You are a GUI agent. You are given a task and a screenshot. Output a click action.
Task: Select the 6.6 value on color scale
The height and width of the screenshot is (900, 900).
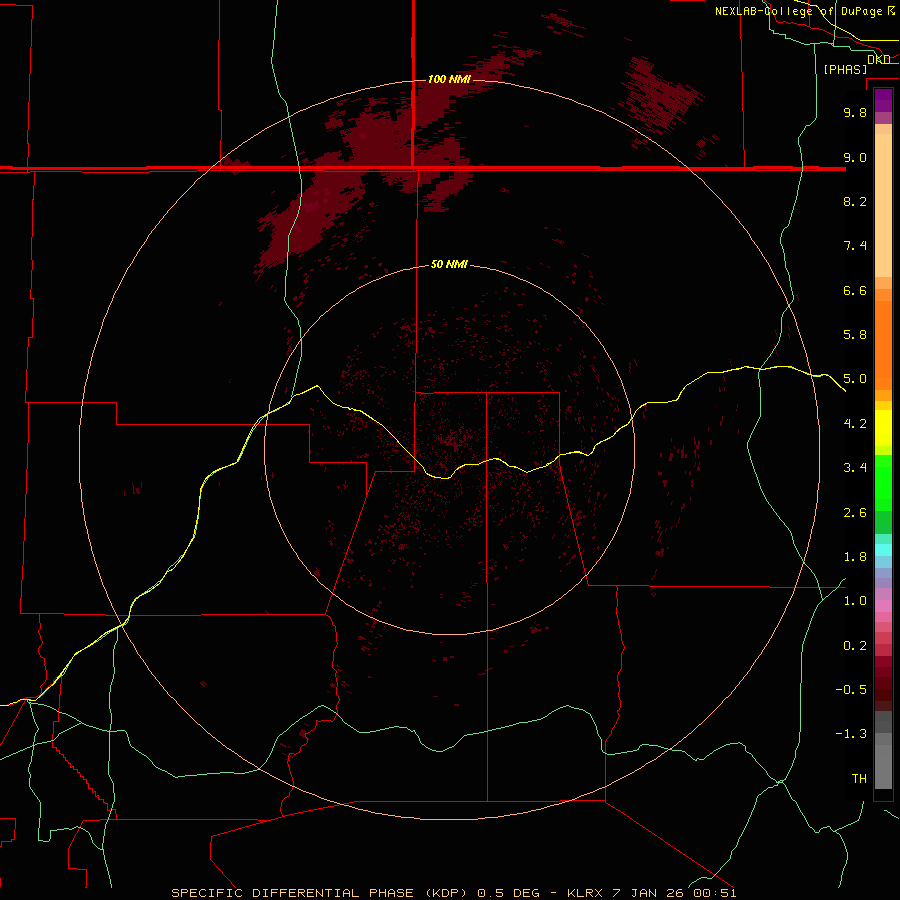[855, 290]
